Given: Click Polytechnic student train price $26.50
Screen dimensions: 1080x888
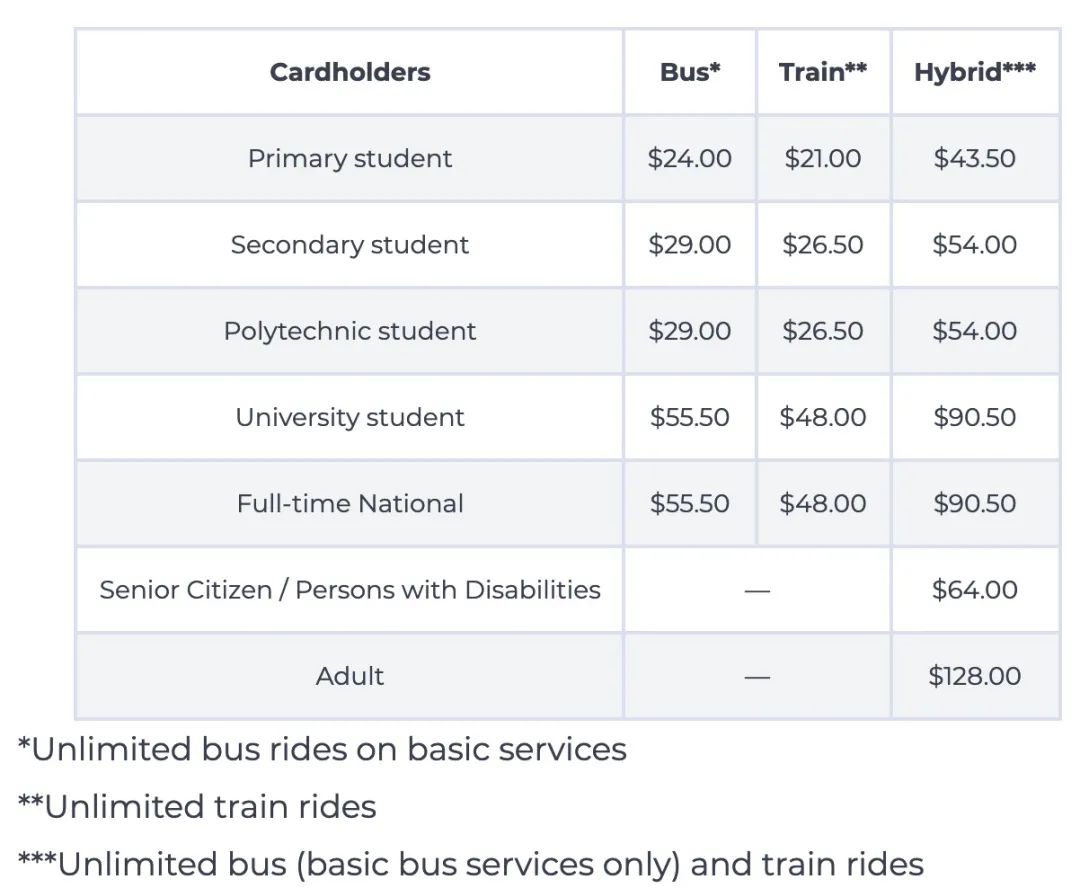Looking at the screenshot, I should point(823,331).
